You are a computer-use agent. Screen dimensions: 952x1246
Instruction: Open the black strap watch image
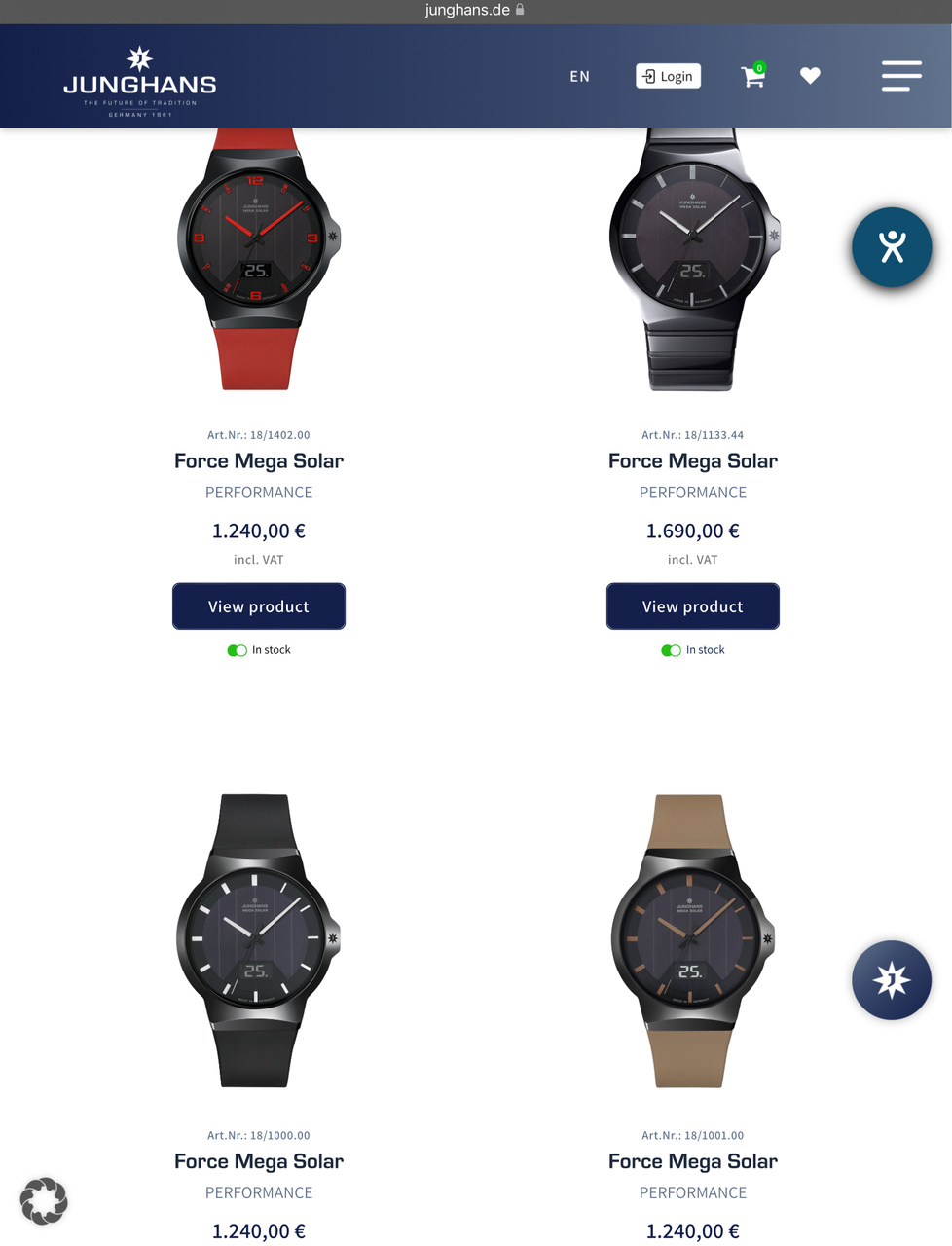(x=259, y=940)
